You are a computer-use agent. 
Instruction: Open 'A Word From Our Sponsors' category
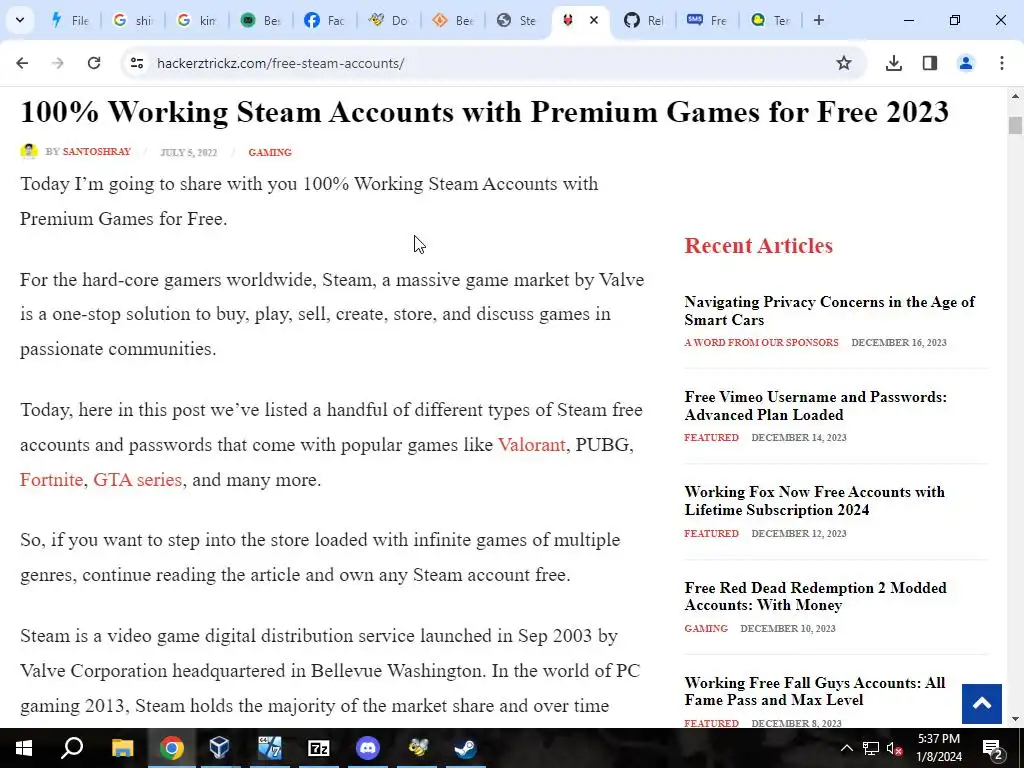(761, 342)
